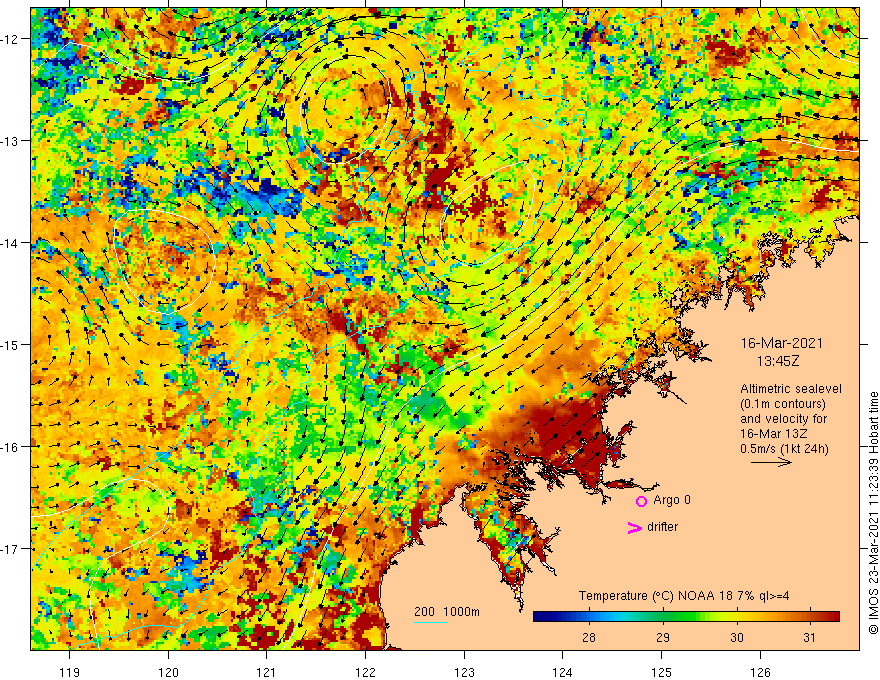
Task: Click latitude axis label -14
Action: click(x=10, y=243)
